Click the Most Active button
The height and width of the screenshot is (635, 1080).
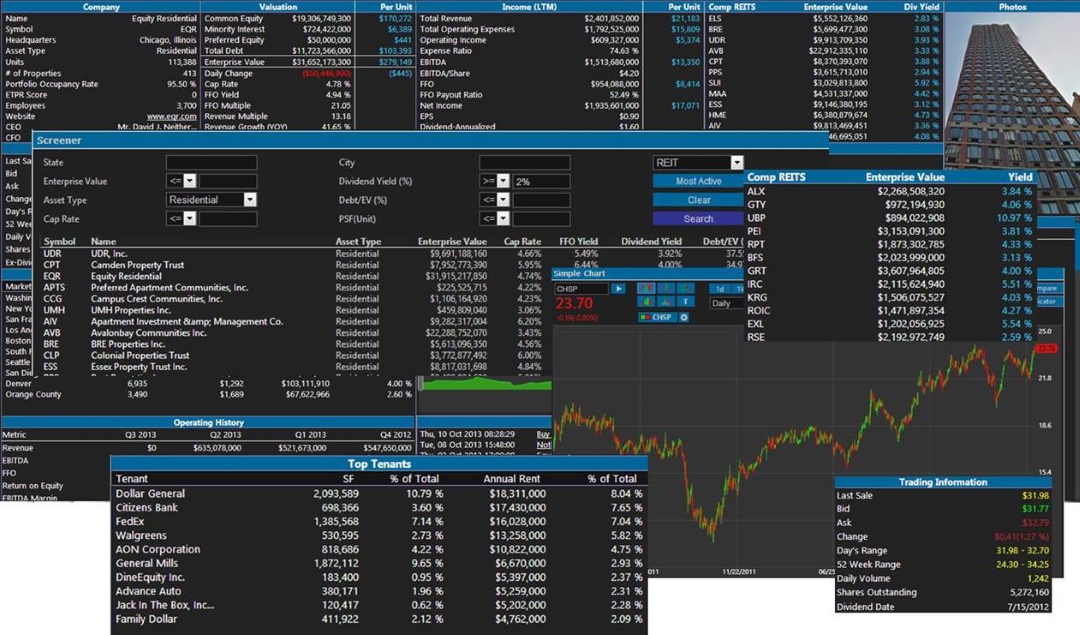click(x=698, y=181)
